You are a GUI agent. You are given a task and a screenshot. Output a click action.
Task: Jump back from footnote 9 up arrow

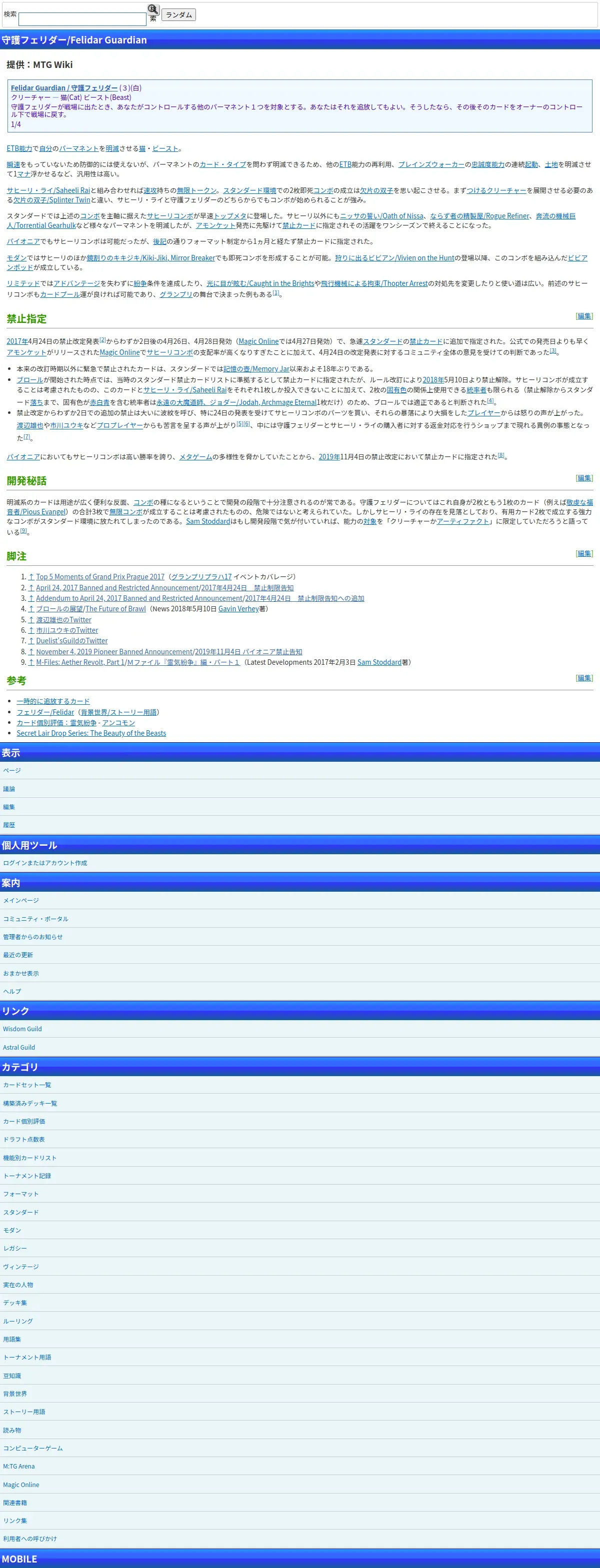(31, 662)
